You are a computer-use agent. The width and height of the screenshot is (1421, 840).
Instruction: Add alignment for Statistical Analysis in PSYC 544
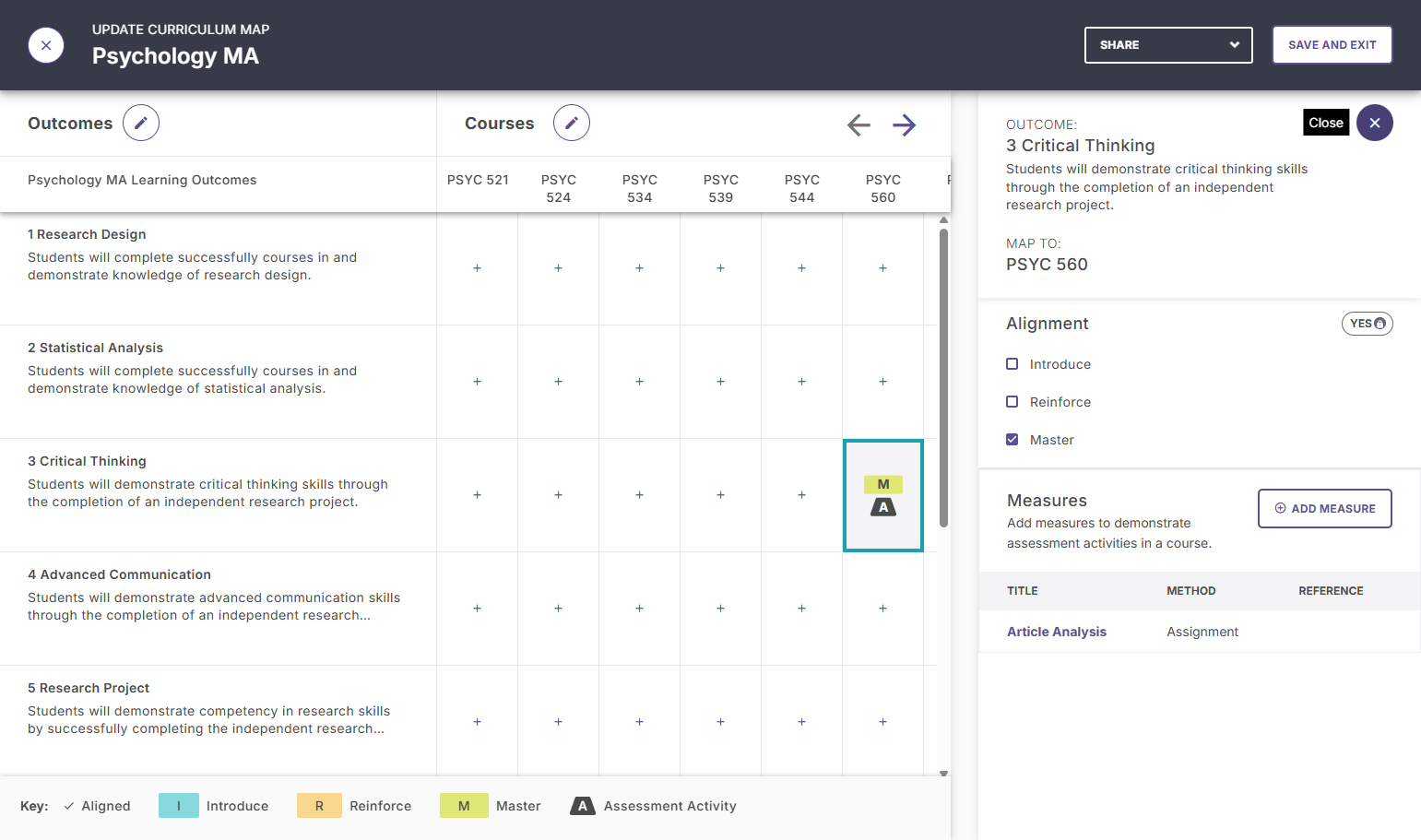[x=801, y=382]
